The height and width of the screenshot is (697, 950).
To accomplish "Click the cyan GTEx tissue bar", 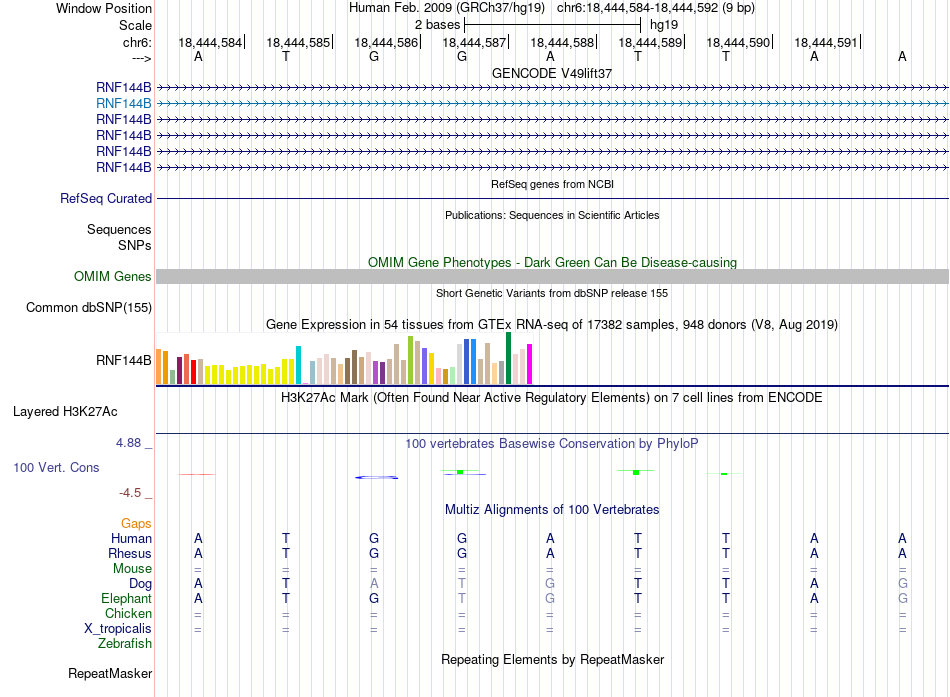I will tap(298, 365).
